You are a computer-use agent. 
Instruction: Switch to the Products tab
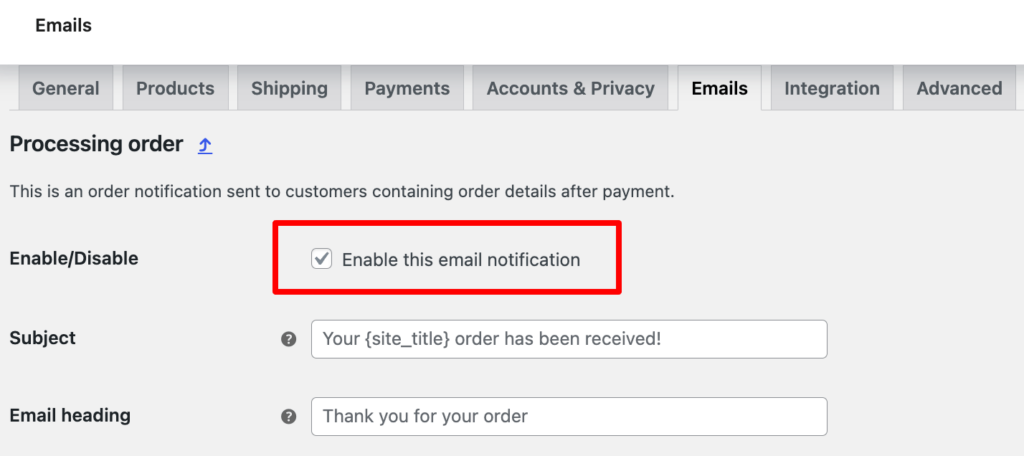(175, 88)
